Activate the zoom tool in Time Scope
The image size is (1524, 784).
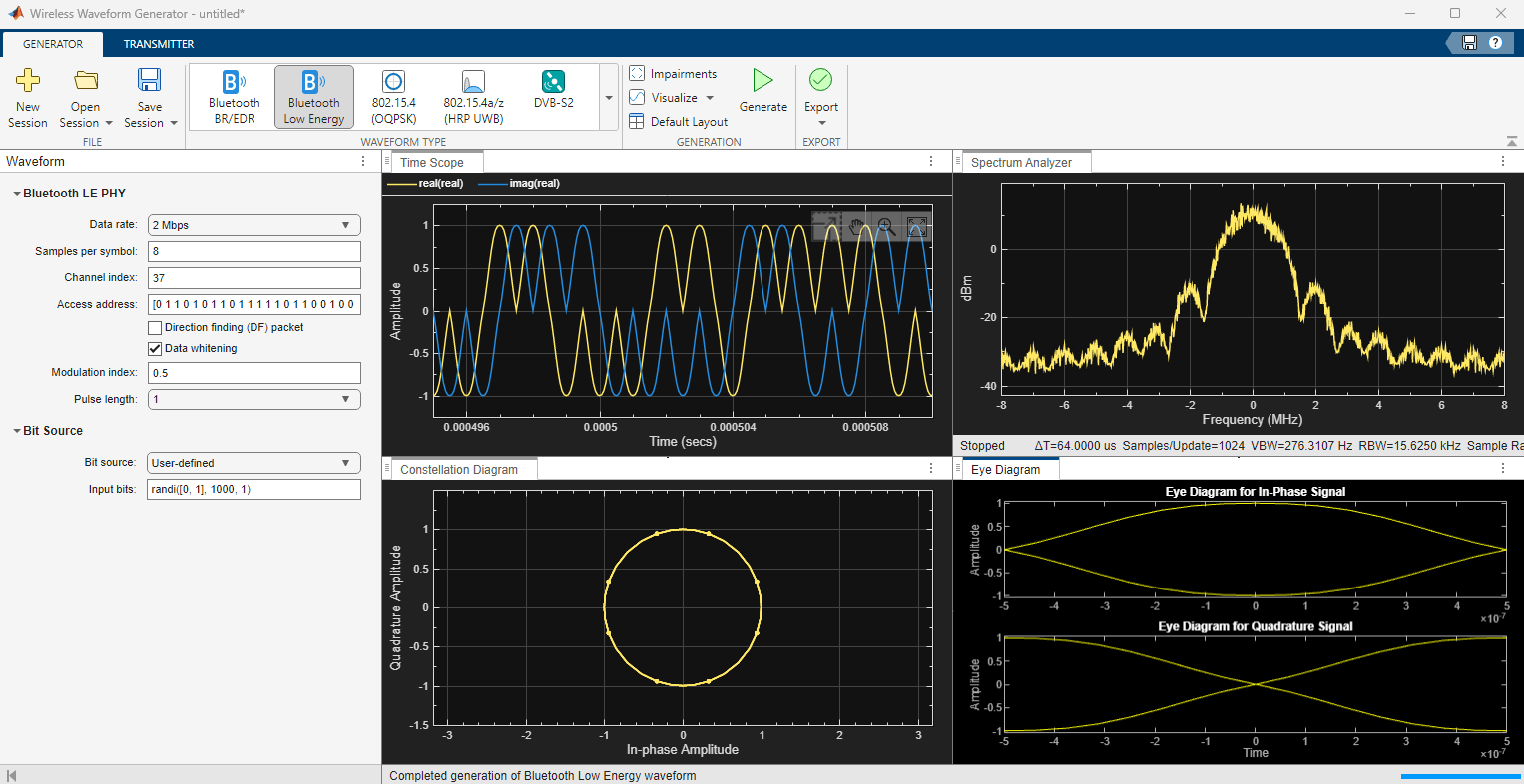(885, 227)
